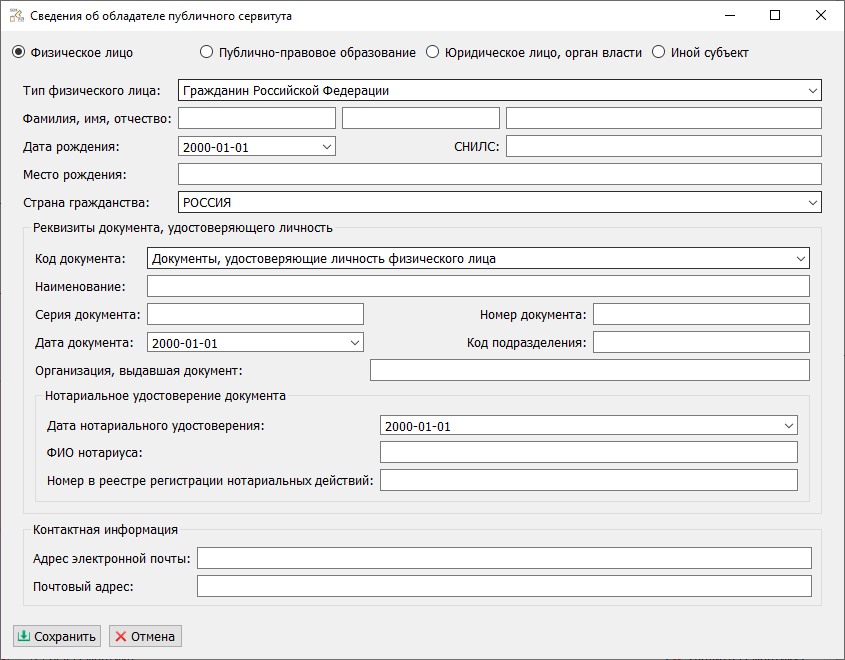Select the Иной субъект radio button

658,52
